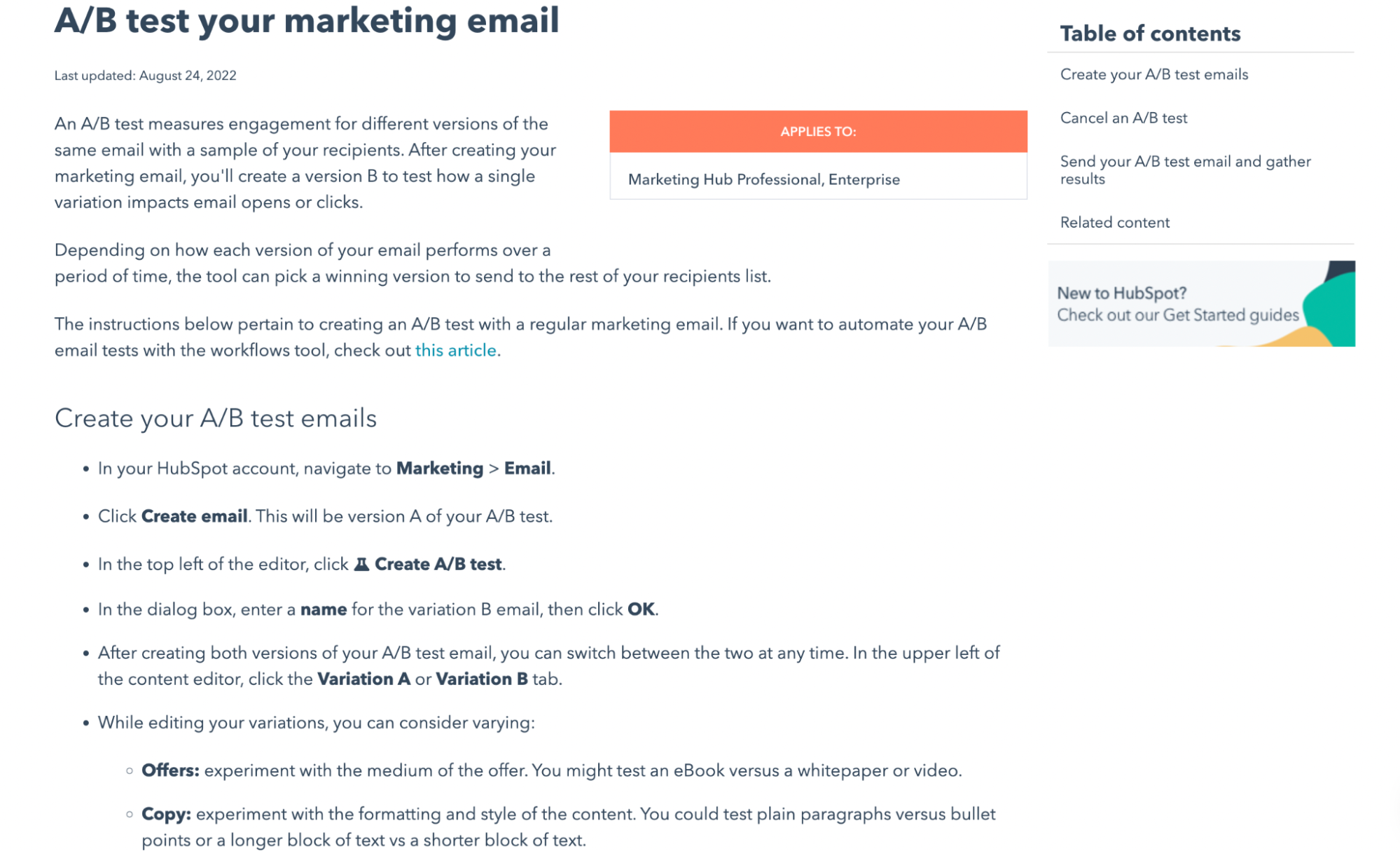Go to 'Cancel an A/B test' section

(1123, 118)
